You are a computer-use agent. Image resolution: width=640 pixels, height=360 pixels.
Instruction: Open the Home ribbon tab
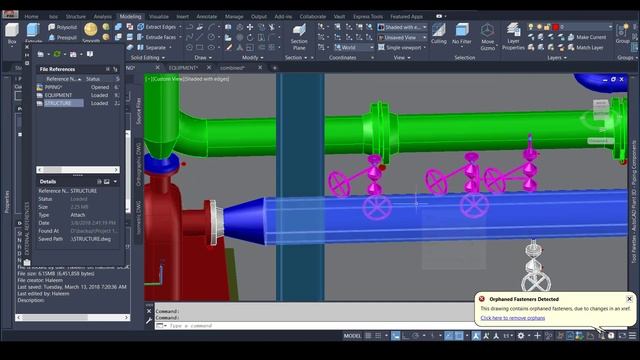point(31,16)
